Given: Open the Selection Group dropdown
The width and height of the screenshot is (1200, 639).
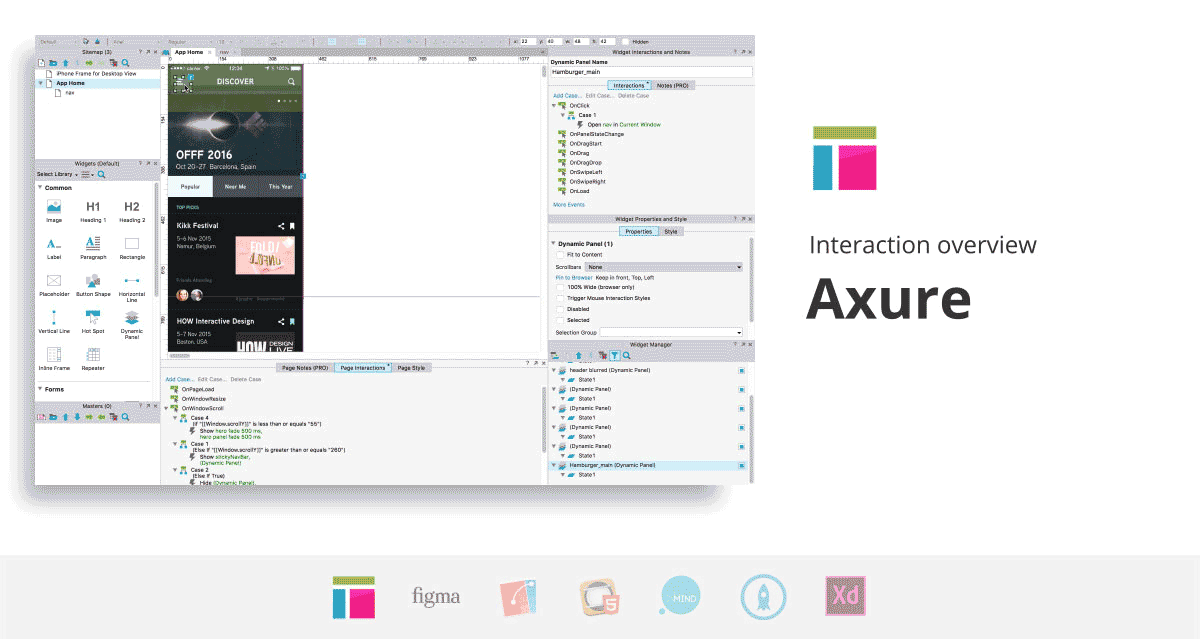Looking at the screenshot, I should [671, 332].
